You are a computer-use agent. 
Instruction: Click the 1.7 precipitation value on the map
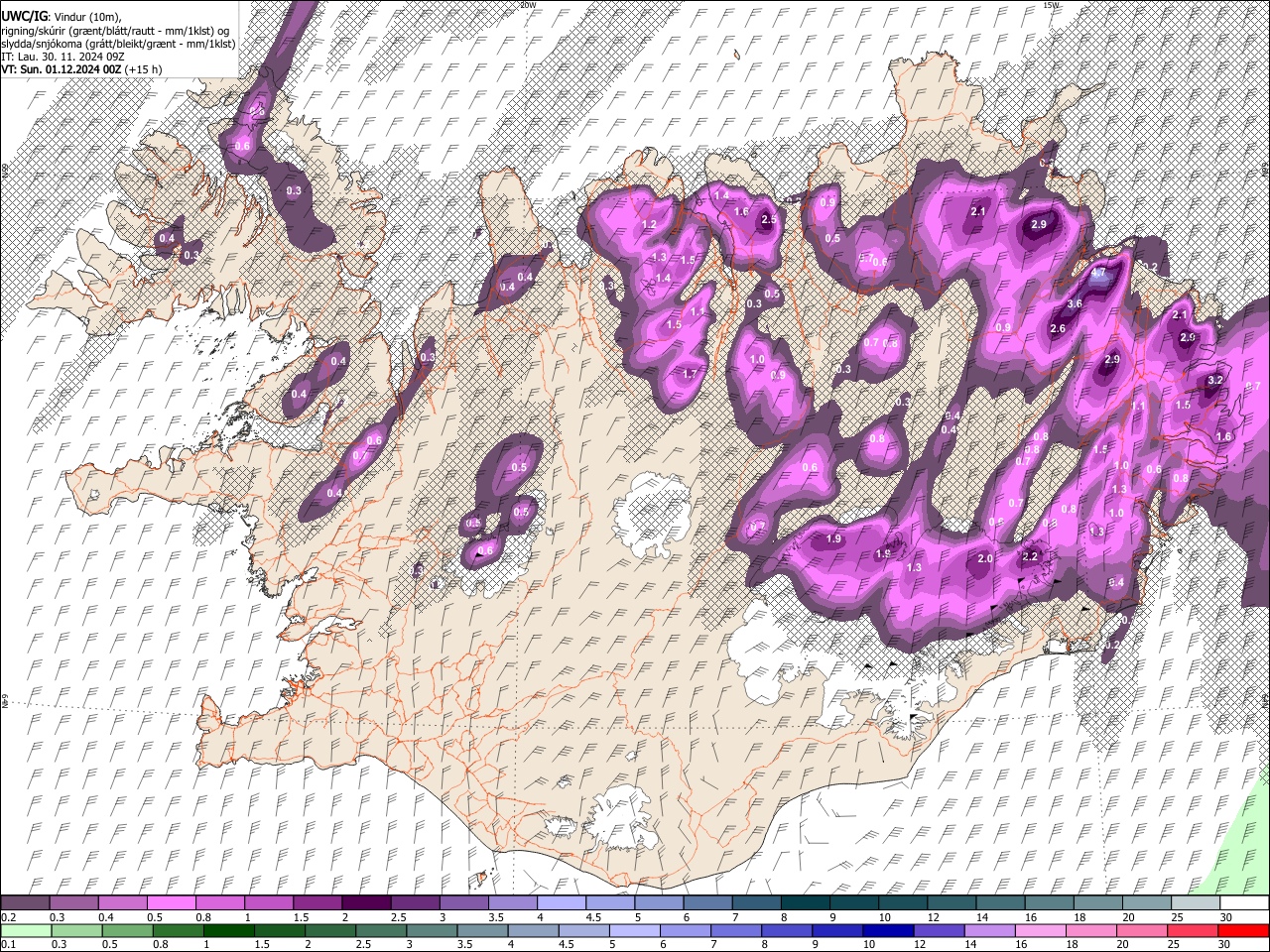[691, 374]
